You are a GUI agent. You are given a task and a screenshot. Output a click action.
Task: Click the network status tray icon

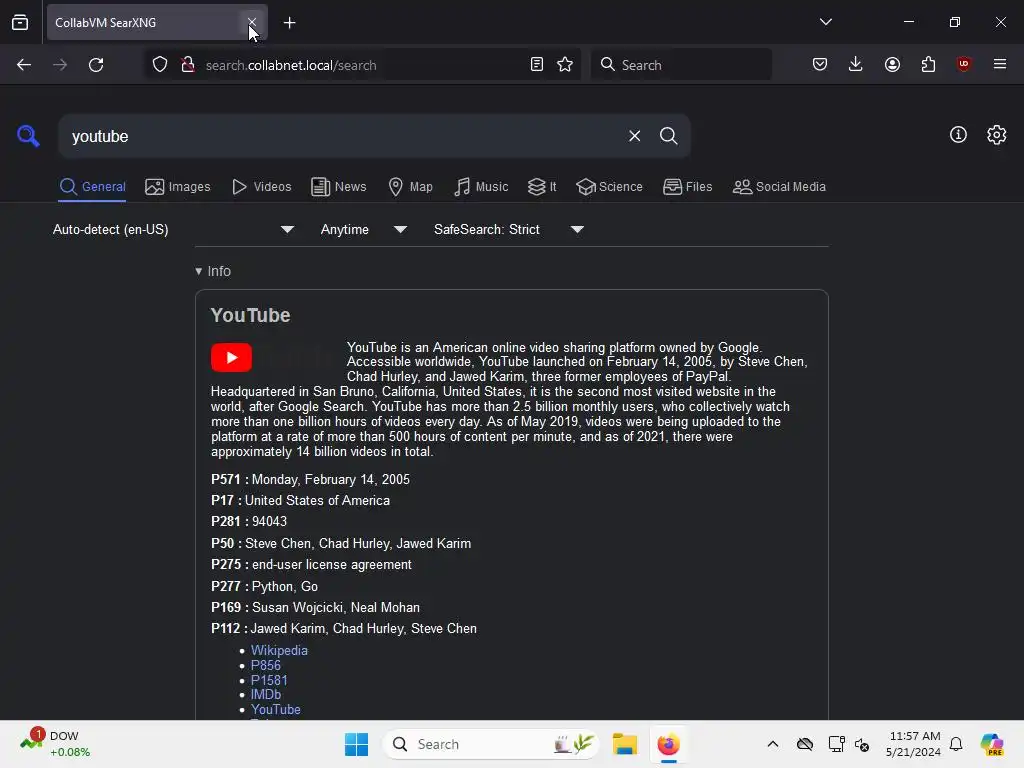pos(836,744)
